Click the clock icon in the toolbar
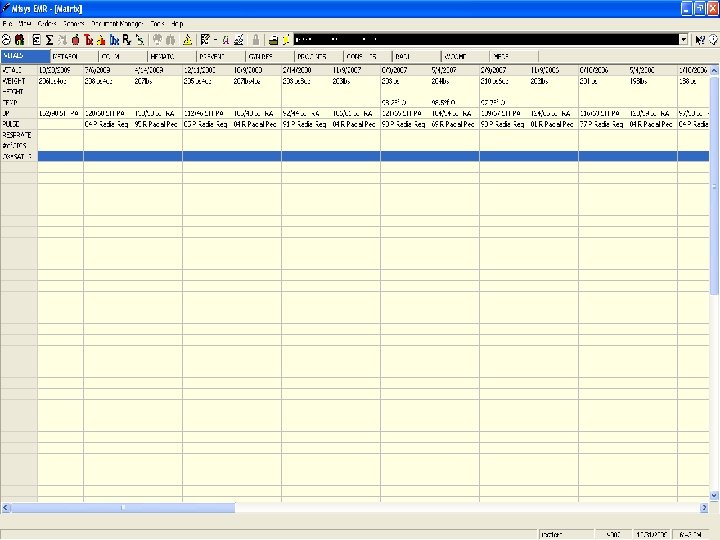 click(x=6, y=40)
